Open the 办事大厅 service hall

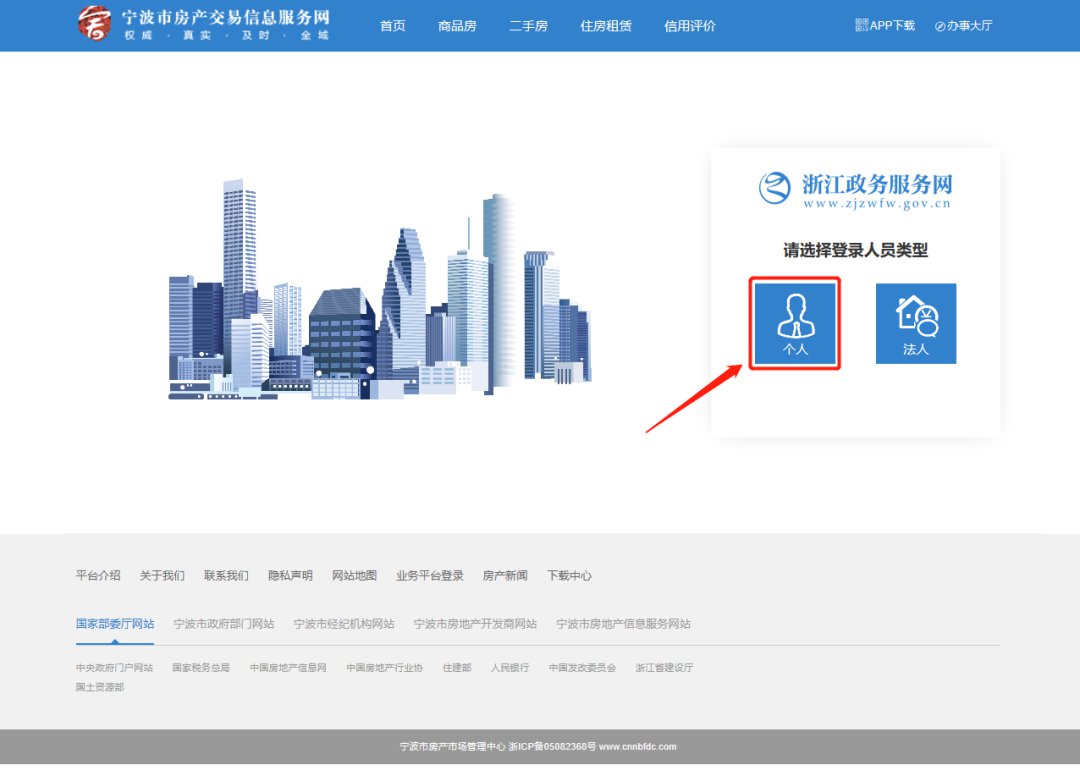click(x=963, y=26)
